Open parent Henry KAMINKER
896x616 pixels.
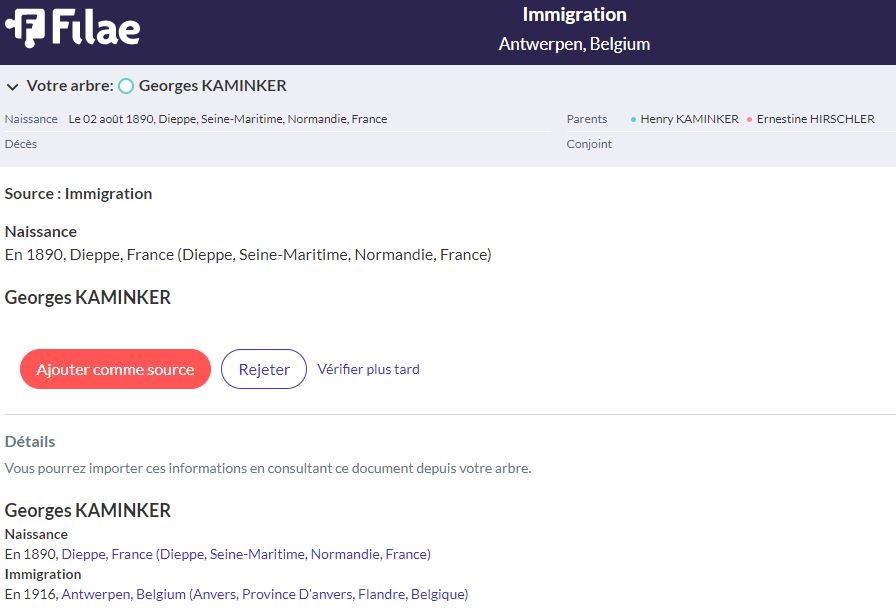(689, 119)
